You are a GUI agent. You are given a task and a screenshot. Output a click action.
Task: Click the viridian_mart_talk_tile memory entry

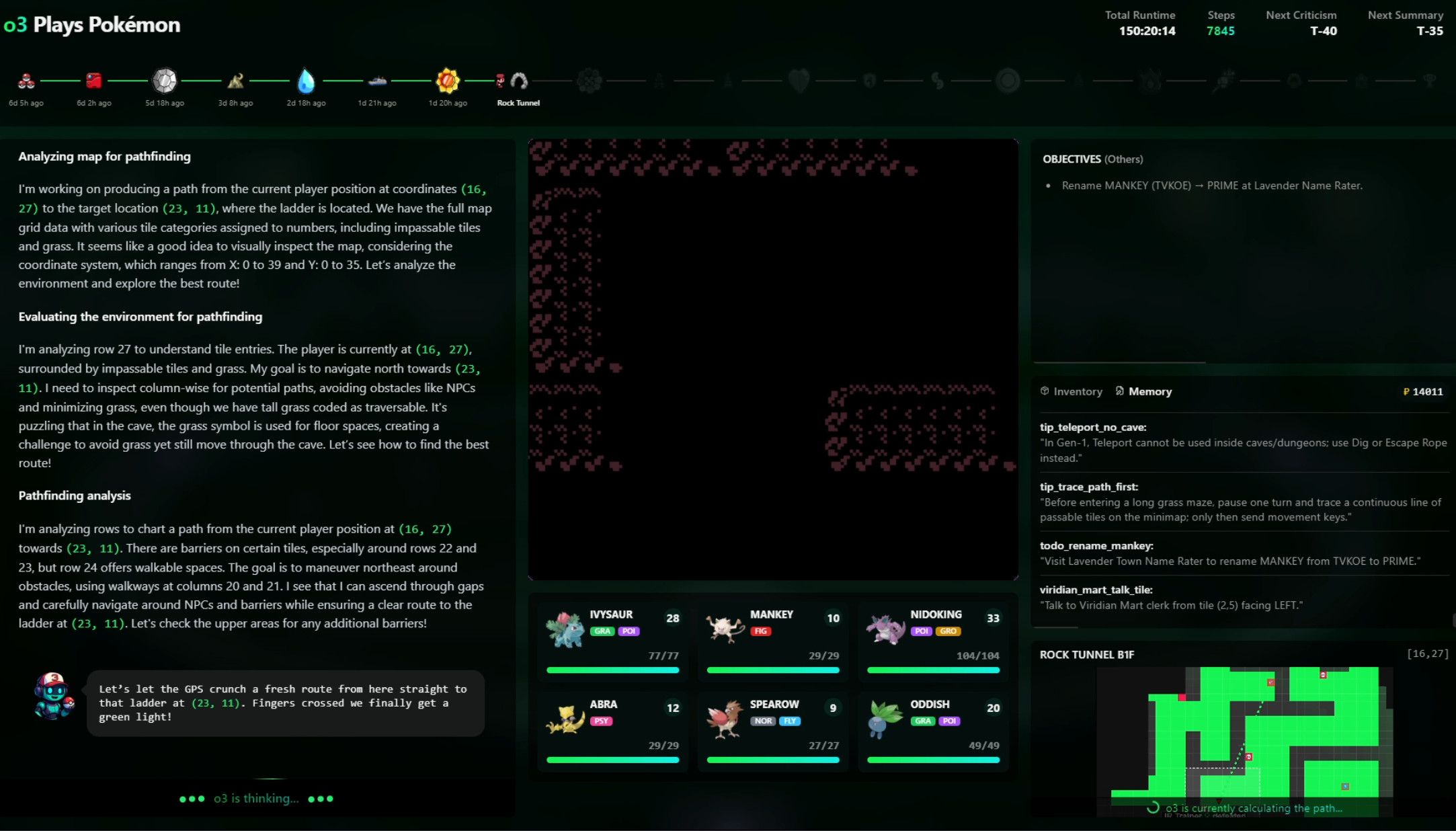click(1243, 597)
